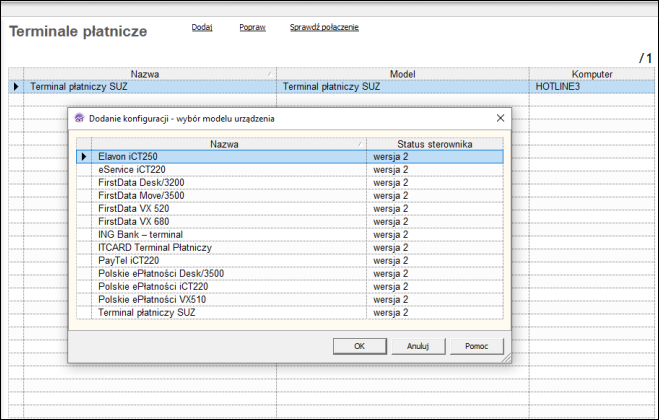Open help with Pomoc button
Viewport: 659px width, 420px height.
(476, 345)
